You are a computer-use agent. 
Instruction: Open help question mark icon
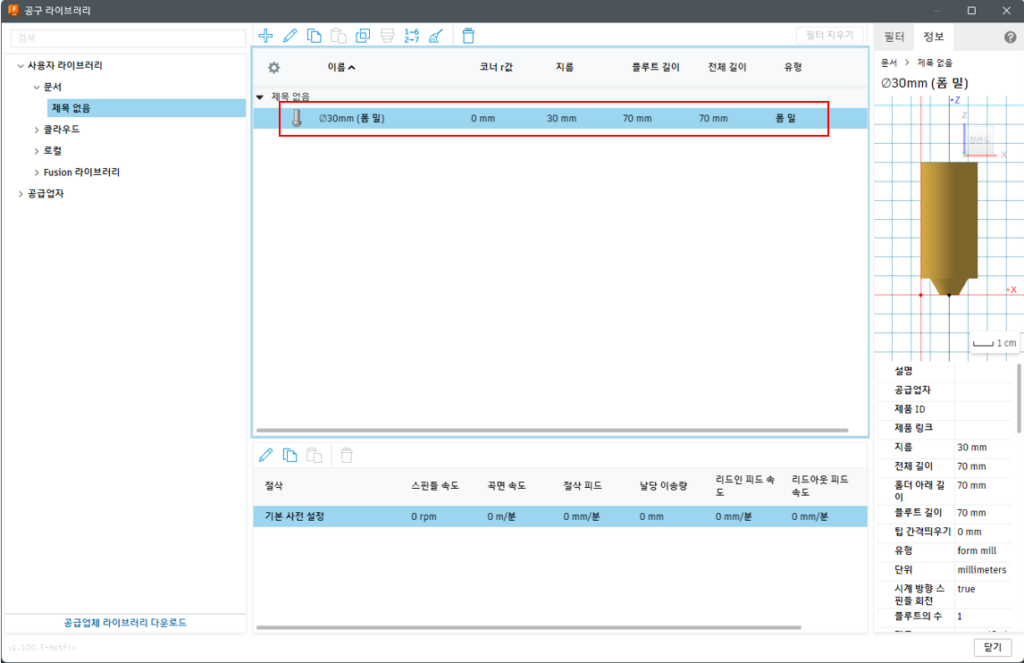(1010, 37)
